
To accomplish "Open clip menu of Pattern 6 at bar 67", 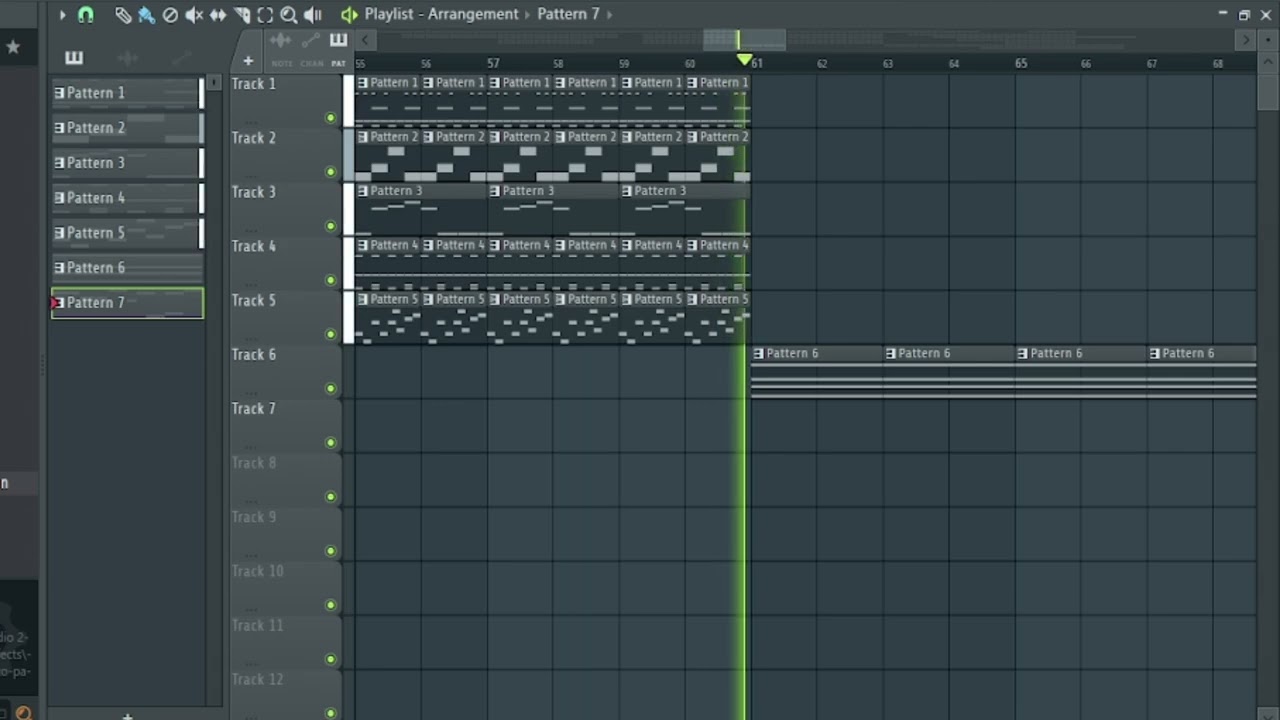I will [x=1154, y=353].
